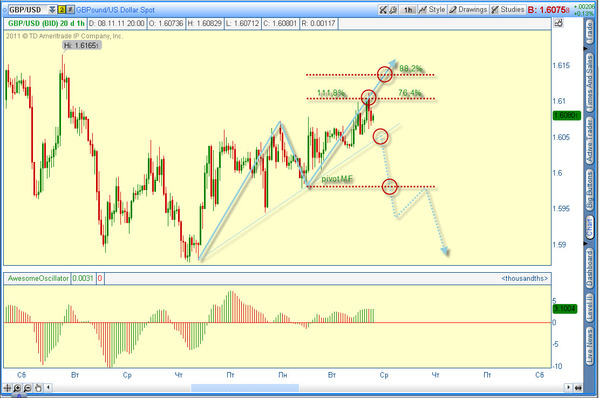Open the Studies menu
599x398 pixels.
coord(507,10)
